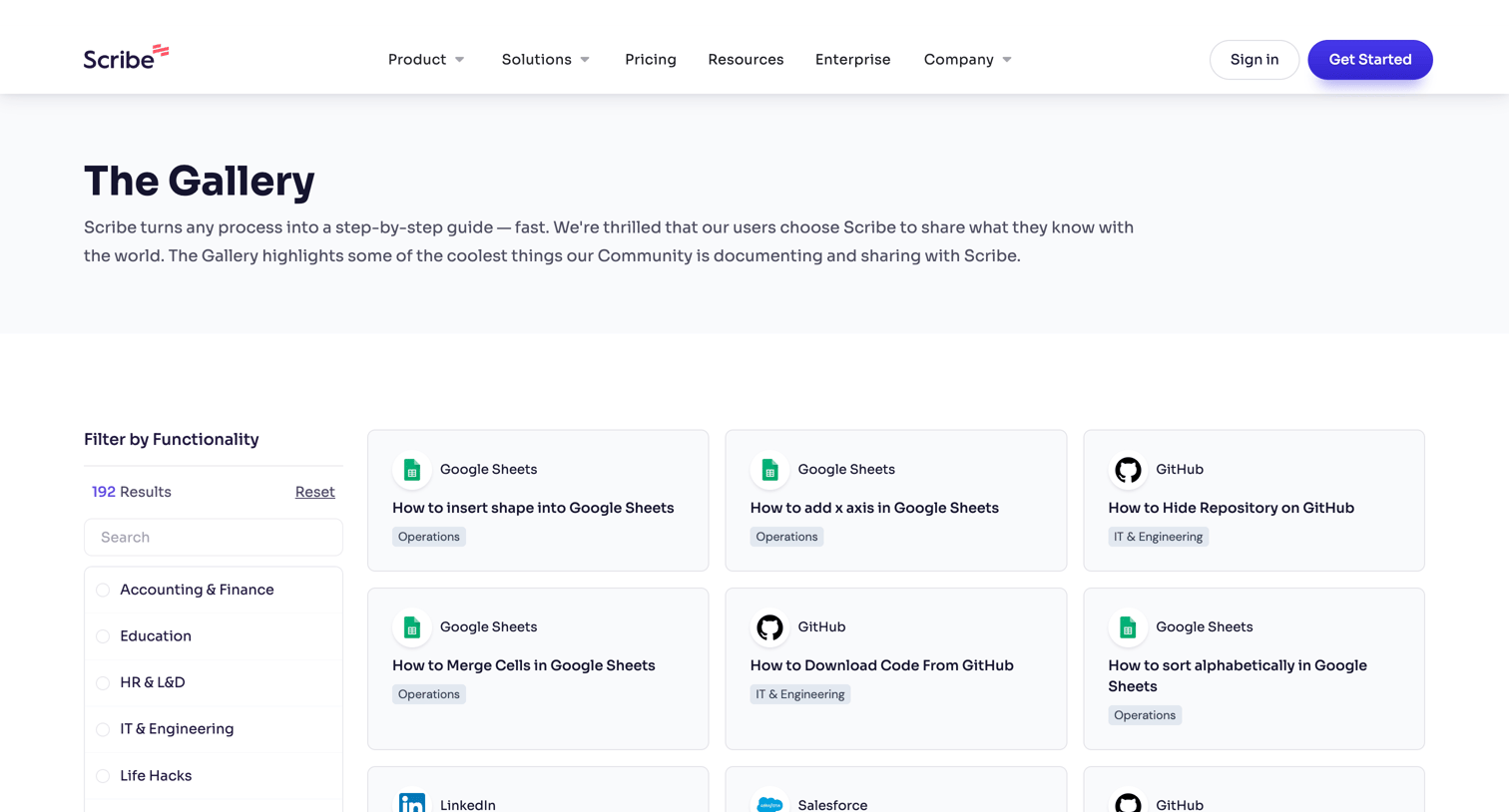Open How to Hide Repository on GitHub
This screenshot has width=1509, height=812.
(x=1231, y=508)
